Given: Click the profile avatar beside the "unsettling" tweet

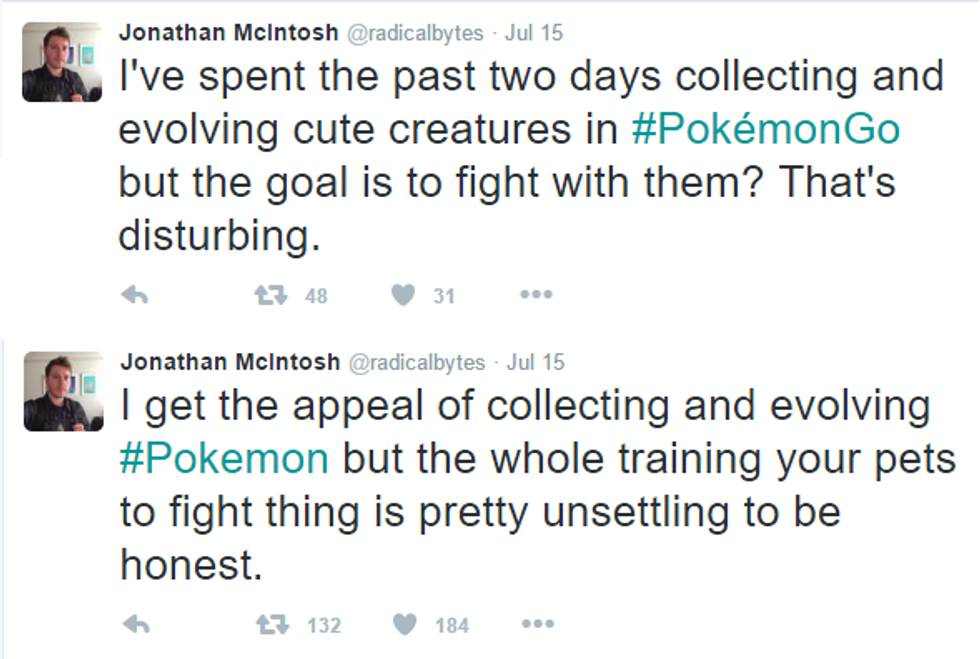Looking at the screenshot, I should click(x=62, y=391).
